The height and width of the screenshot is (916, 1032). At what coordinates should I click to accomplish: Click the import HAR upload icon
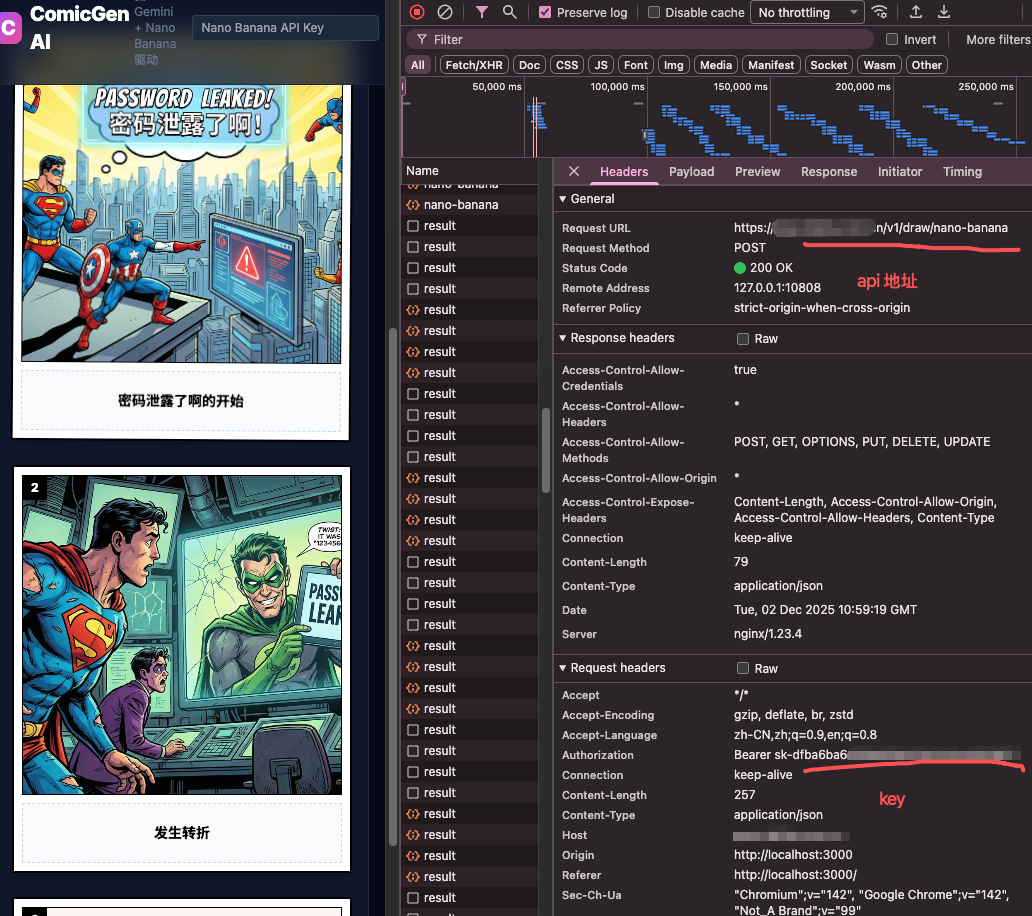916,12
